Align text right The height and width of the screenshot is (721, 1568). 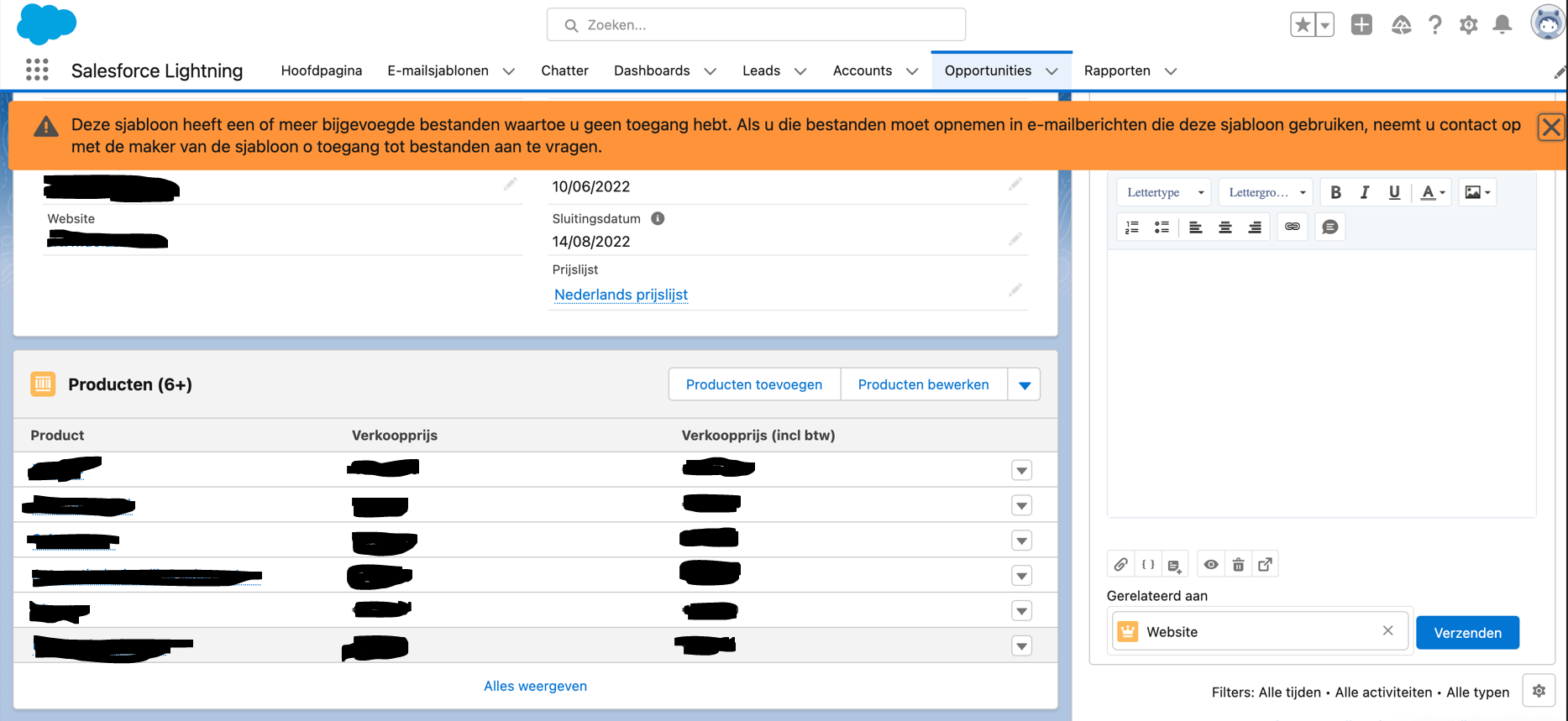(1255, 227)
